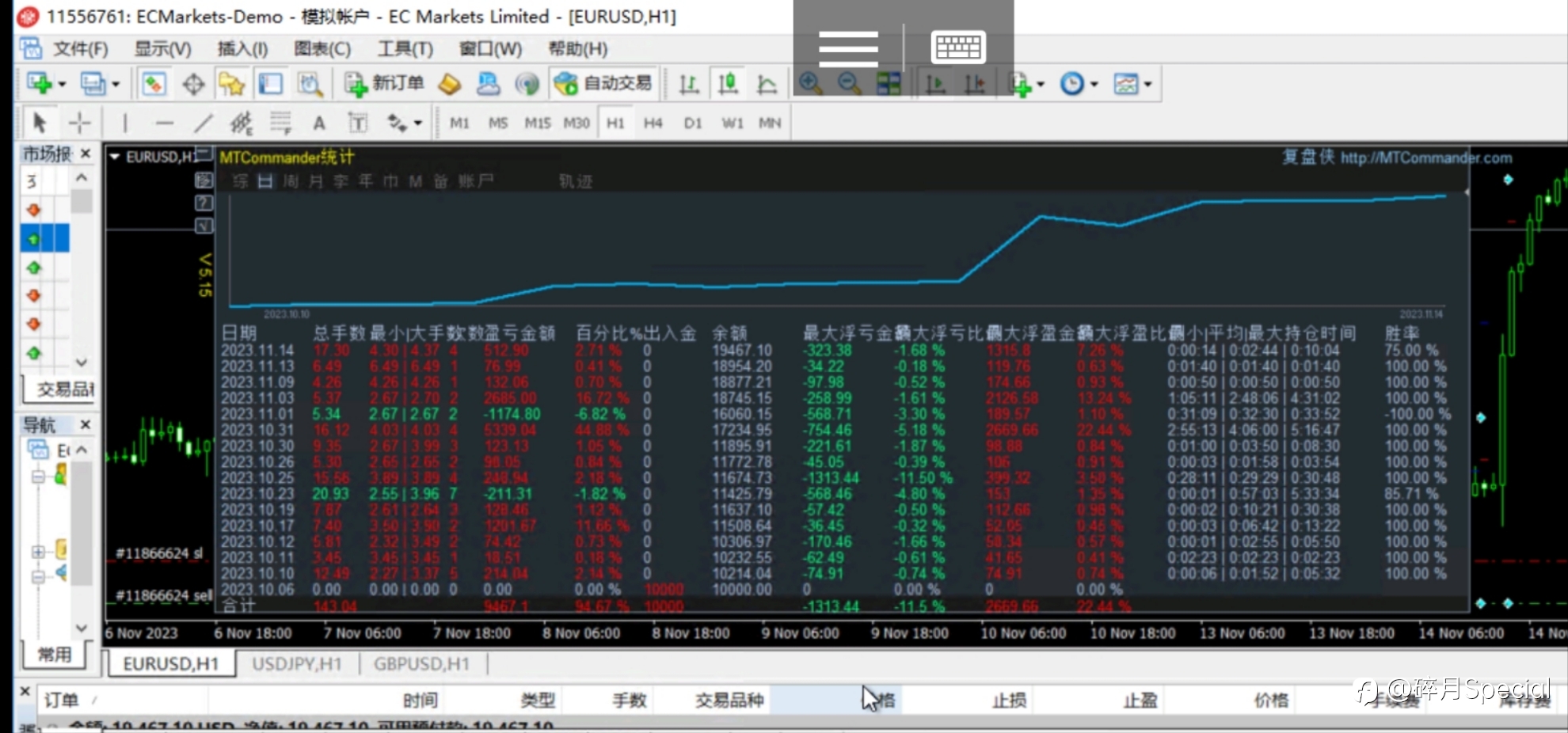Expand the templates dropdown arrow

[1147, 84]
